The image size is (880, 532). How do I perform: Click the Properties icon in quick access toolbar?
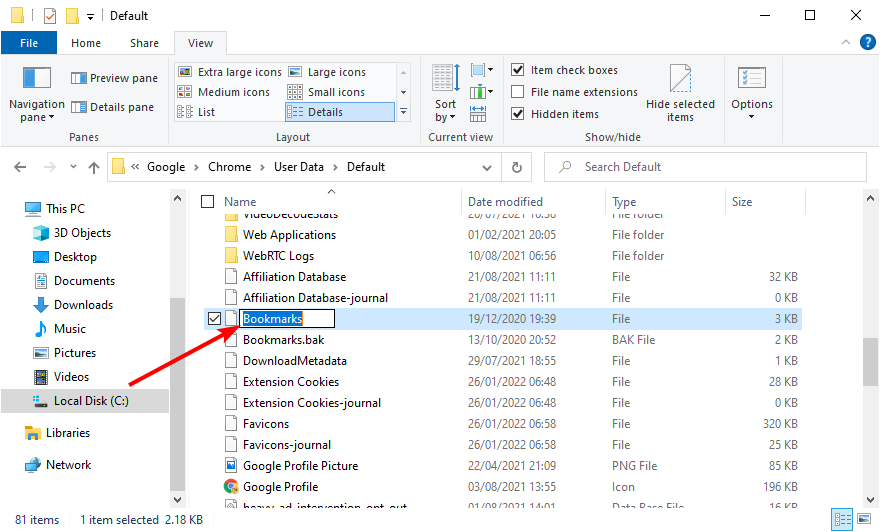[50, 16]
